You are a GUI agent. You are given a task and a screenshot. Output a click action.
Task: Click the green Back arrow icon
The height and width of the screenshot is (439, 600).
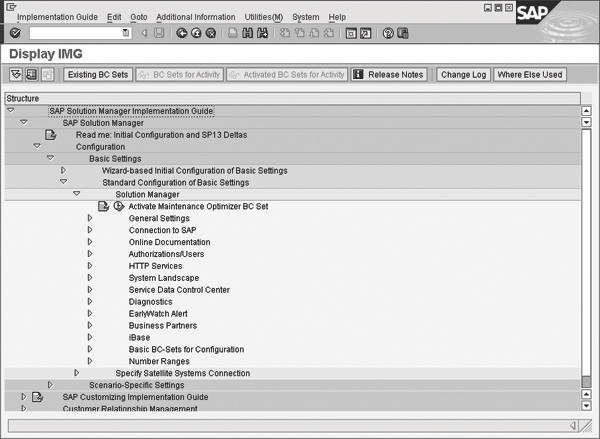(x=182, y=33)
